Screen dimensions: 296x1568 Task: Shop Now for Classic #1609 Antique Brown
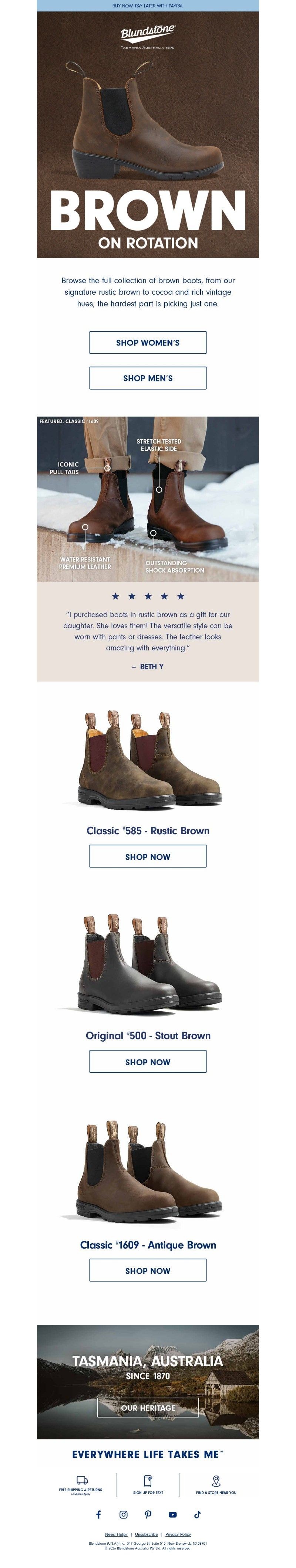[x=148, y=1270]
